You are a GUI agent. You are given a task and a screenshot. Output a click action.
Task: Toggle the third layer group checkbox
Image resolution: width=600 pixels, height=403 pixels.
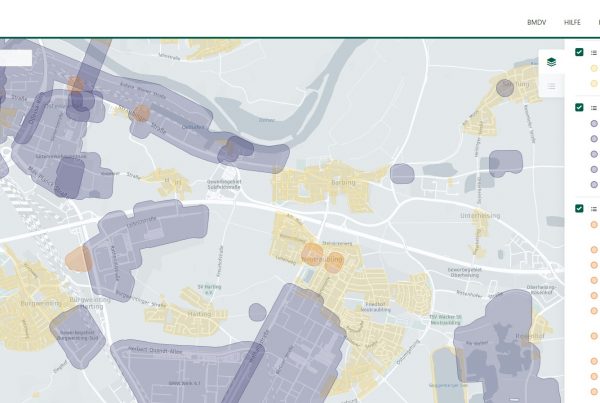(x=580, y=208)
